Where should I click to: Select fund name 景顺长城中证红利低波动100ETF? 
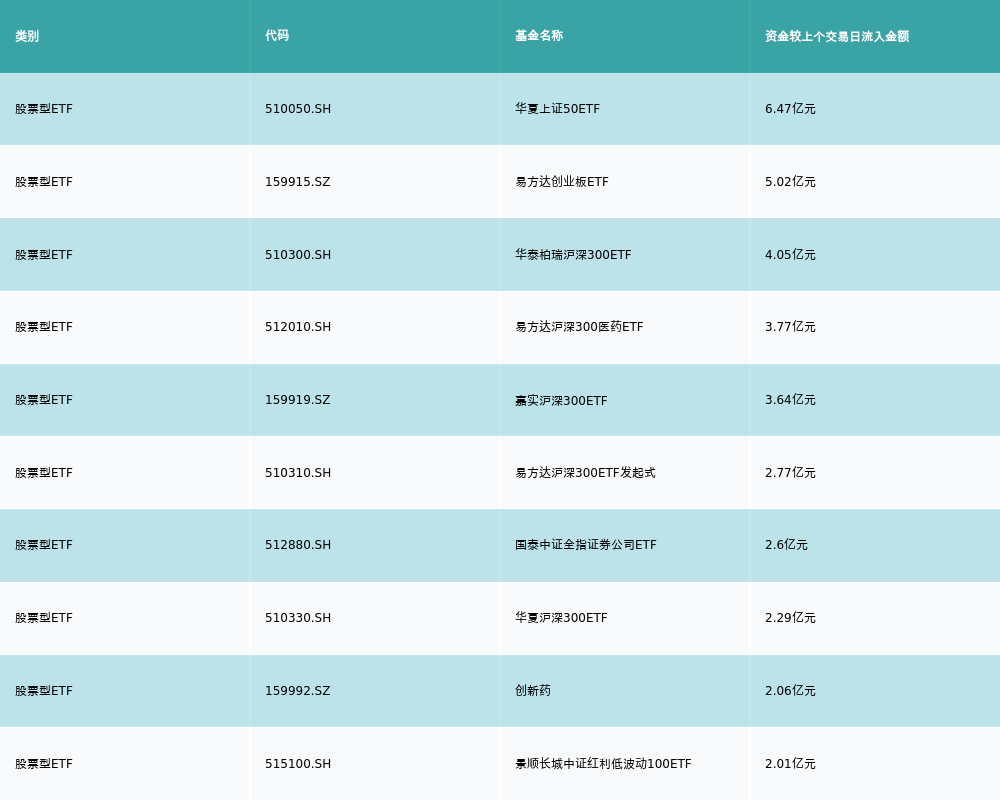603,764
